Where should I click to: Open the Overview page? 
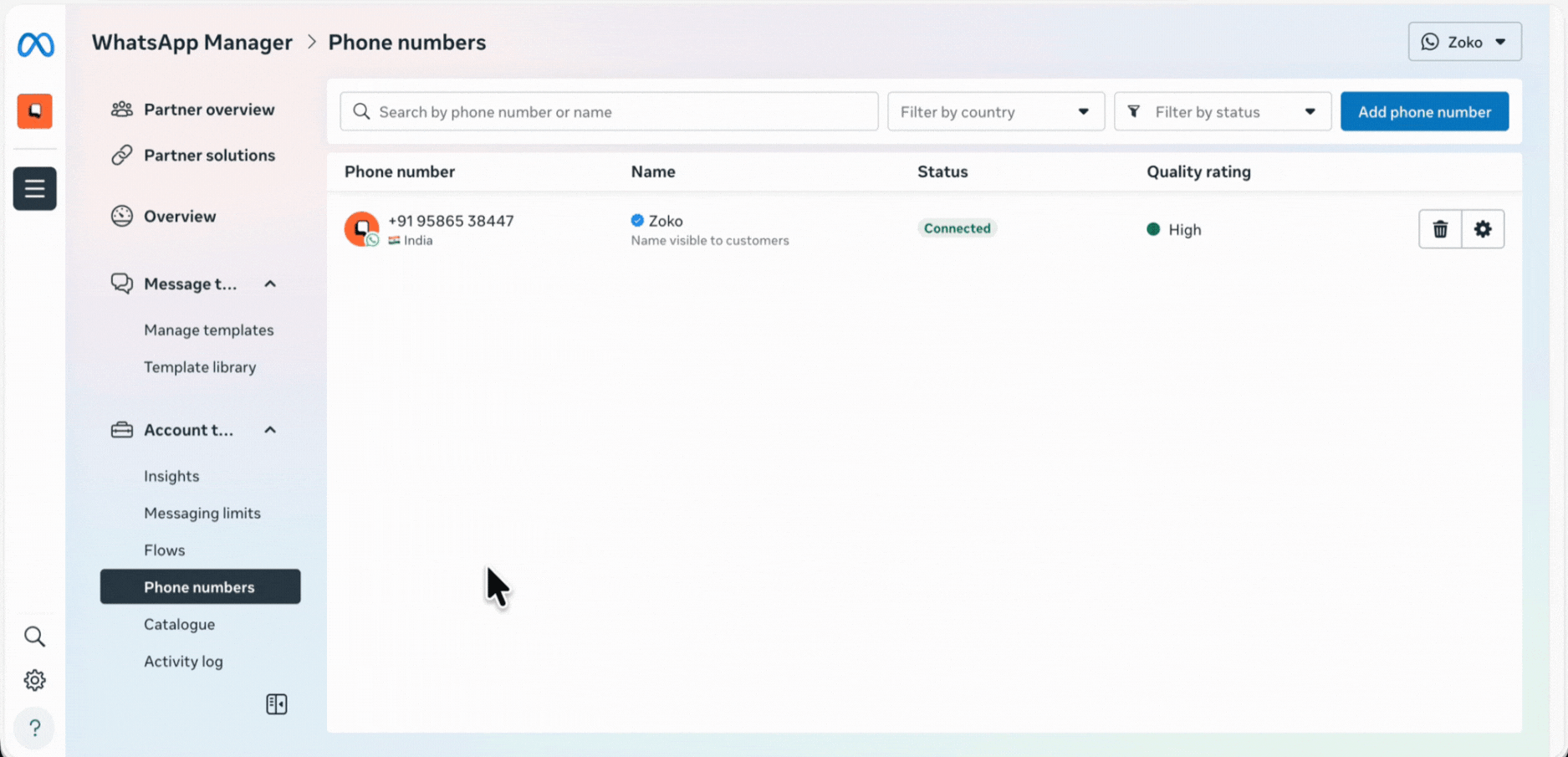coord(180,216)
